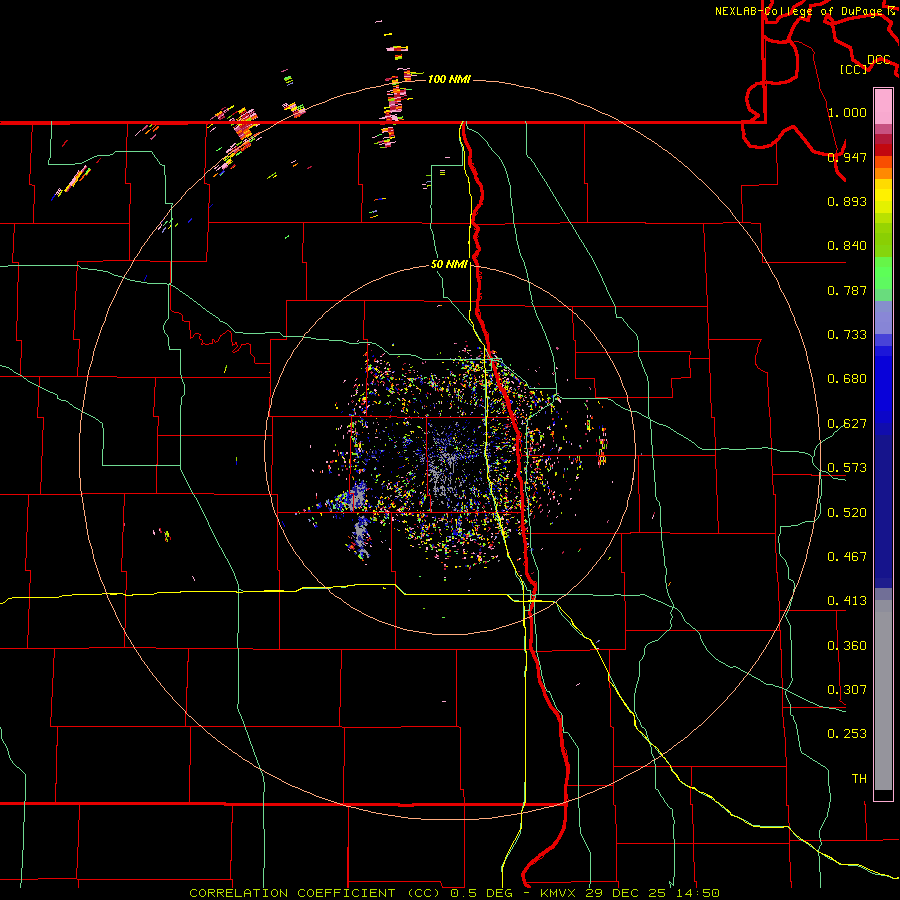Click the TH threshold legend label

coord(859,779)
